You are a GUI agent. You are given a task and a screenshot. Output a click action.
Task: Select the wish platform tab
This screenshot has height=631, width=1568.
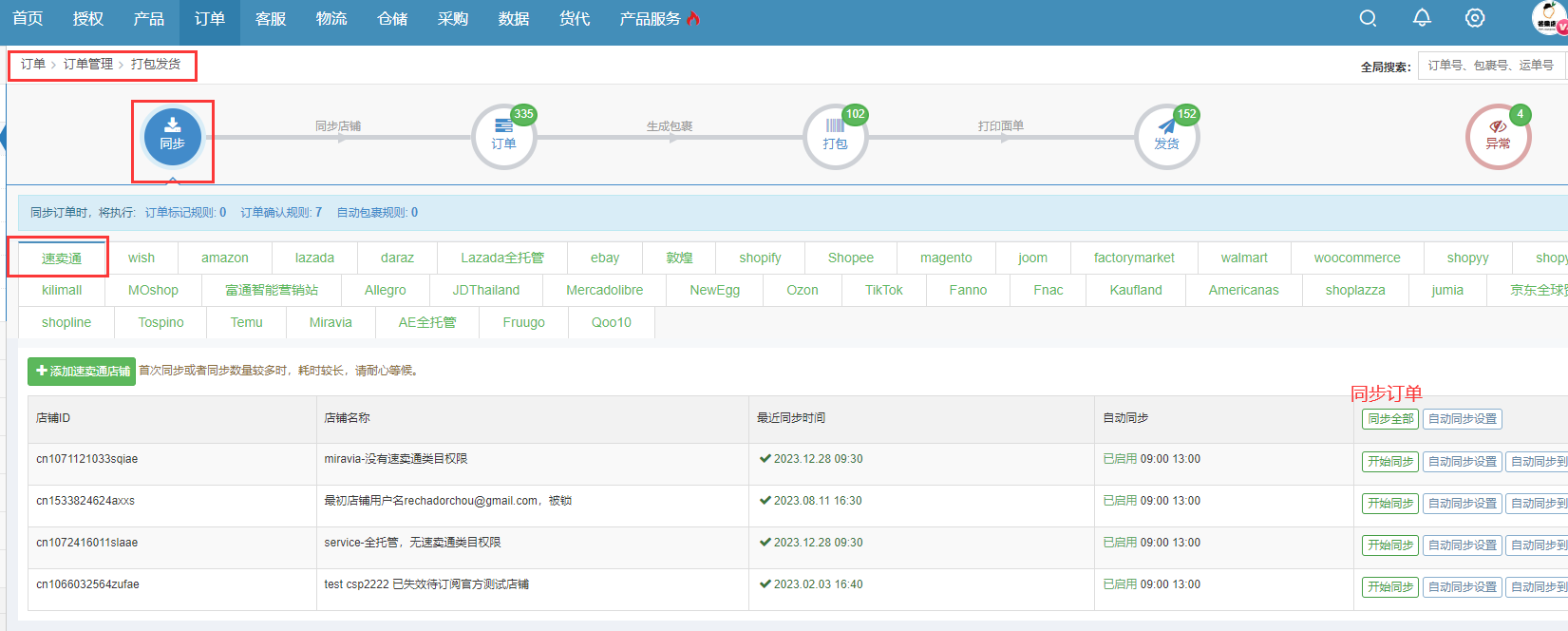(x=142, y=258)
